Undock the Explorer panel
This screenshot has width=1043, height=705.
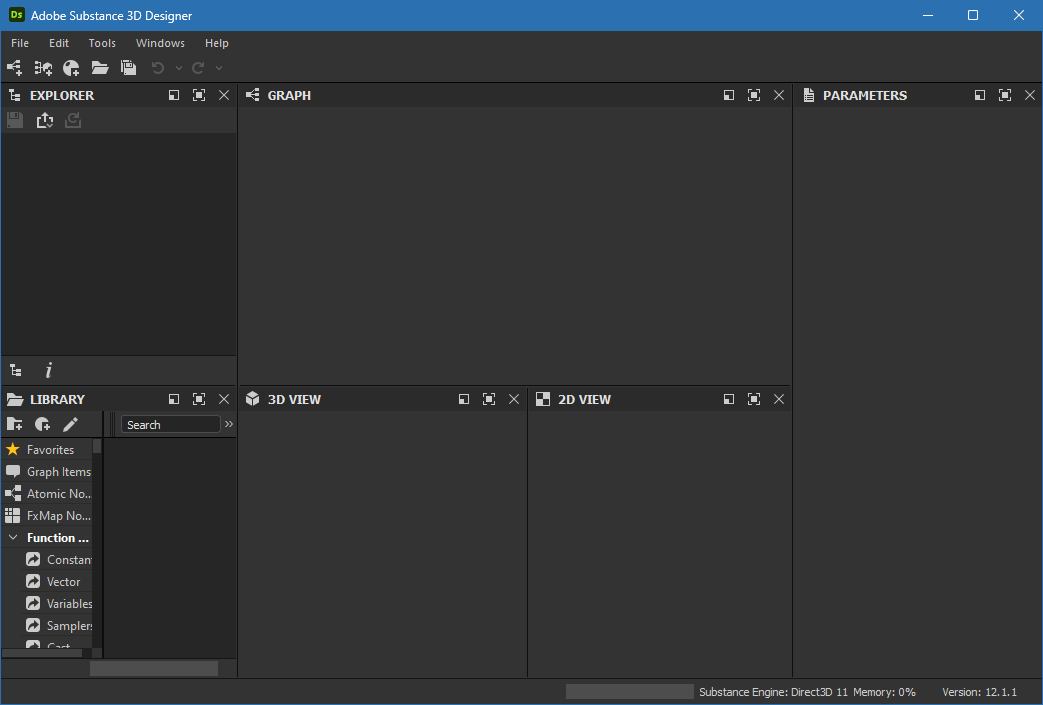point(174,95)
